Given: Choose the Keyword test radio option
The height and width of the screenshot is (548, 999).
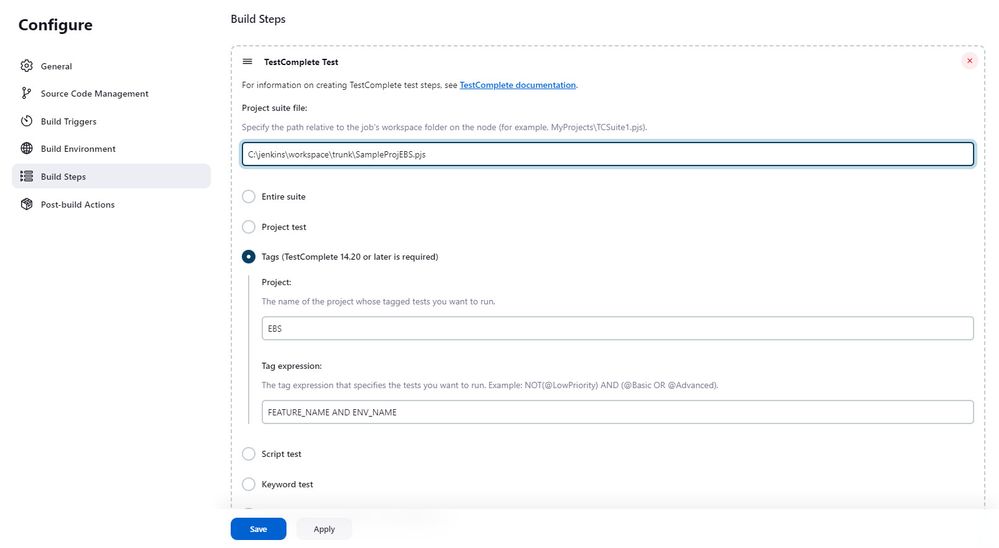Looking at the screenshot, I should (249, 484).
